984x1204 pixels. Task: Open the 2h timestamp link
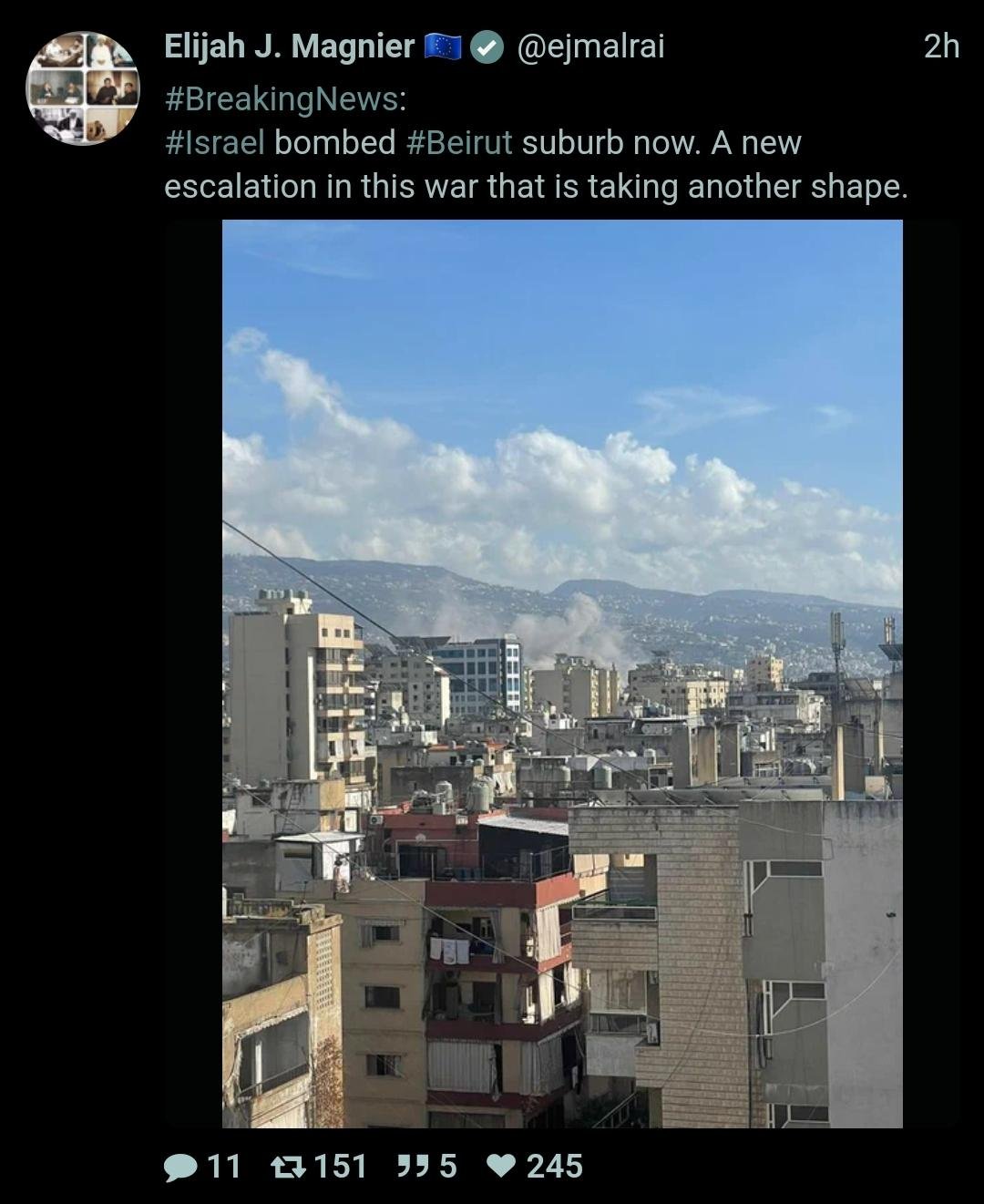[x=941, y=46]
